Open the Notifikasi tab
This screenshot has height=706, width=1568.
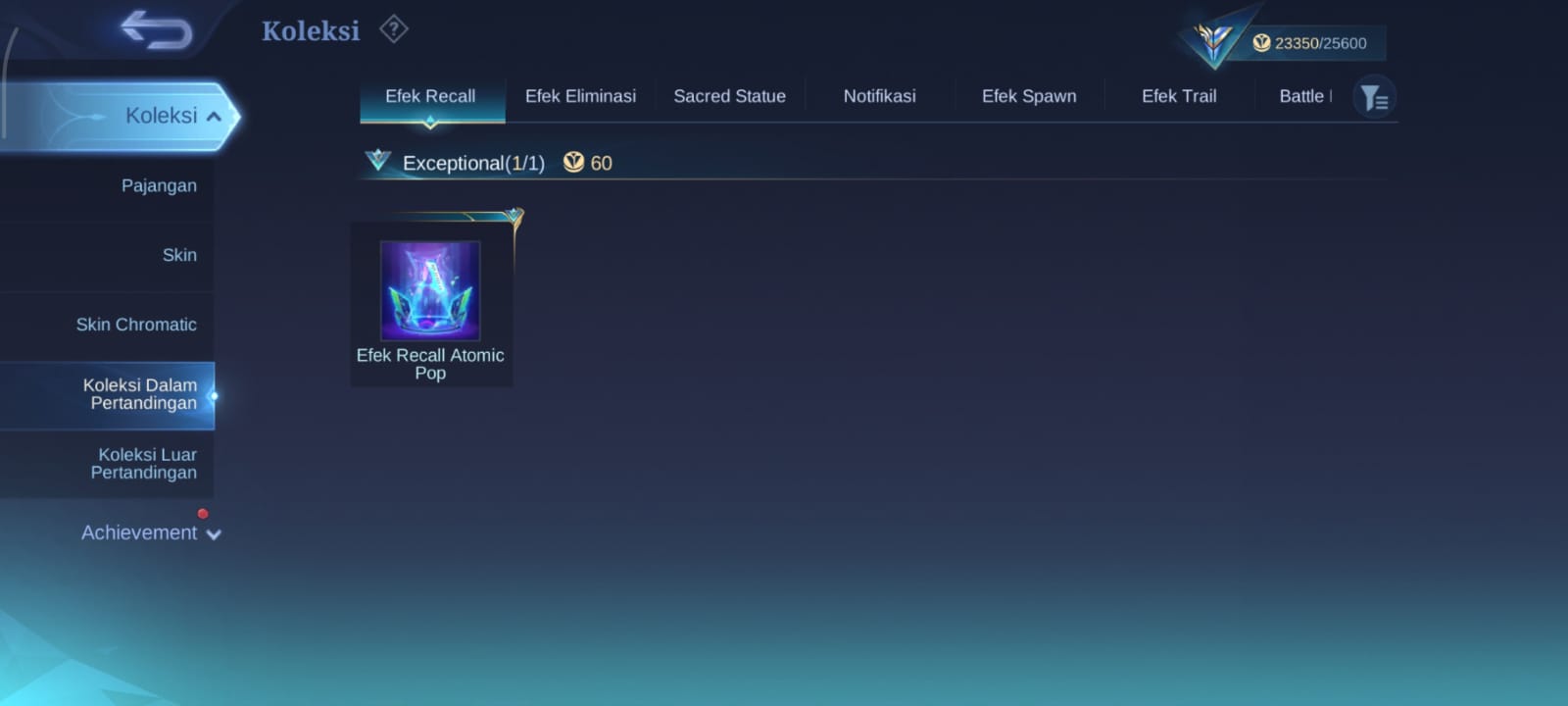coord(879,96)
